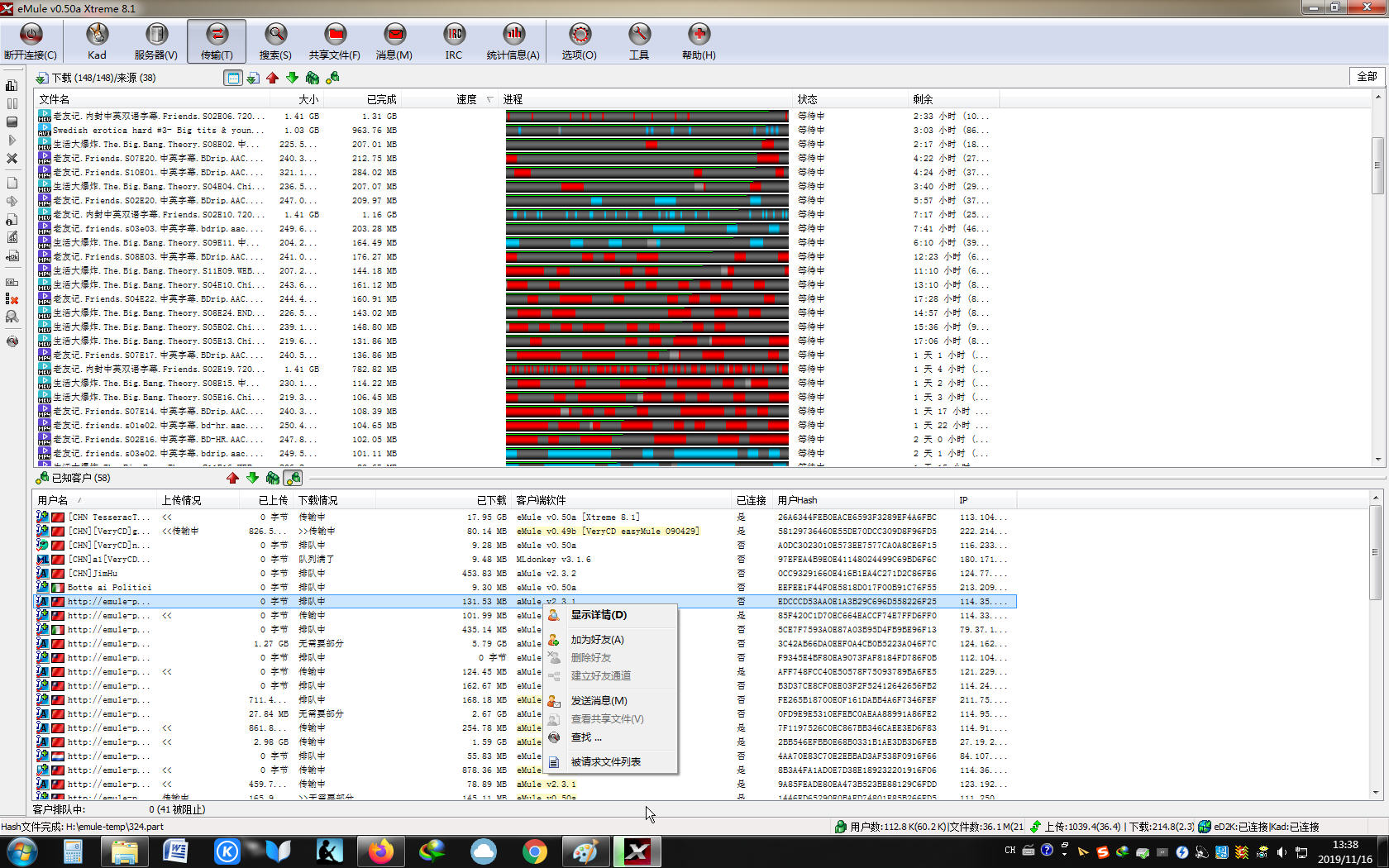
Task: Toggle known clients view in lower pane
Action: click(x=293, y=478)
